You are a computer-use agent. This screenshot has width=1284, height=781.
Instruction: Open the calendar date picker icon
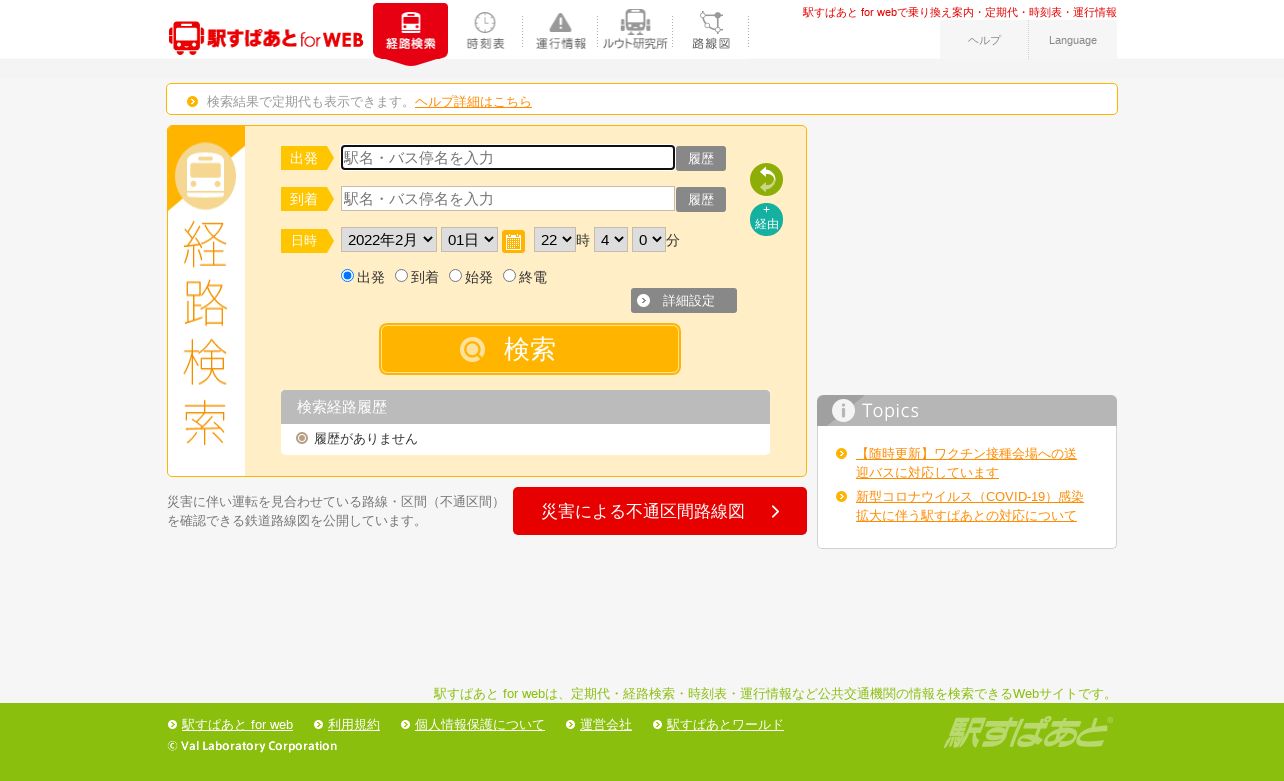tap(513, 241)
